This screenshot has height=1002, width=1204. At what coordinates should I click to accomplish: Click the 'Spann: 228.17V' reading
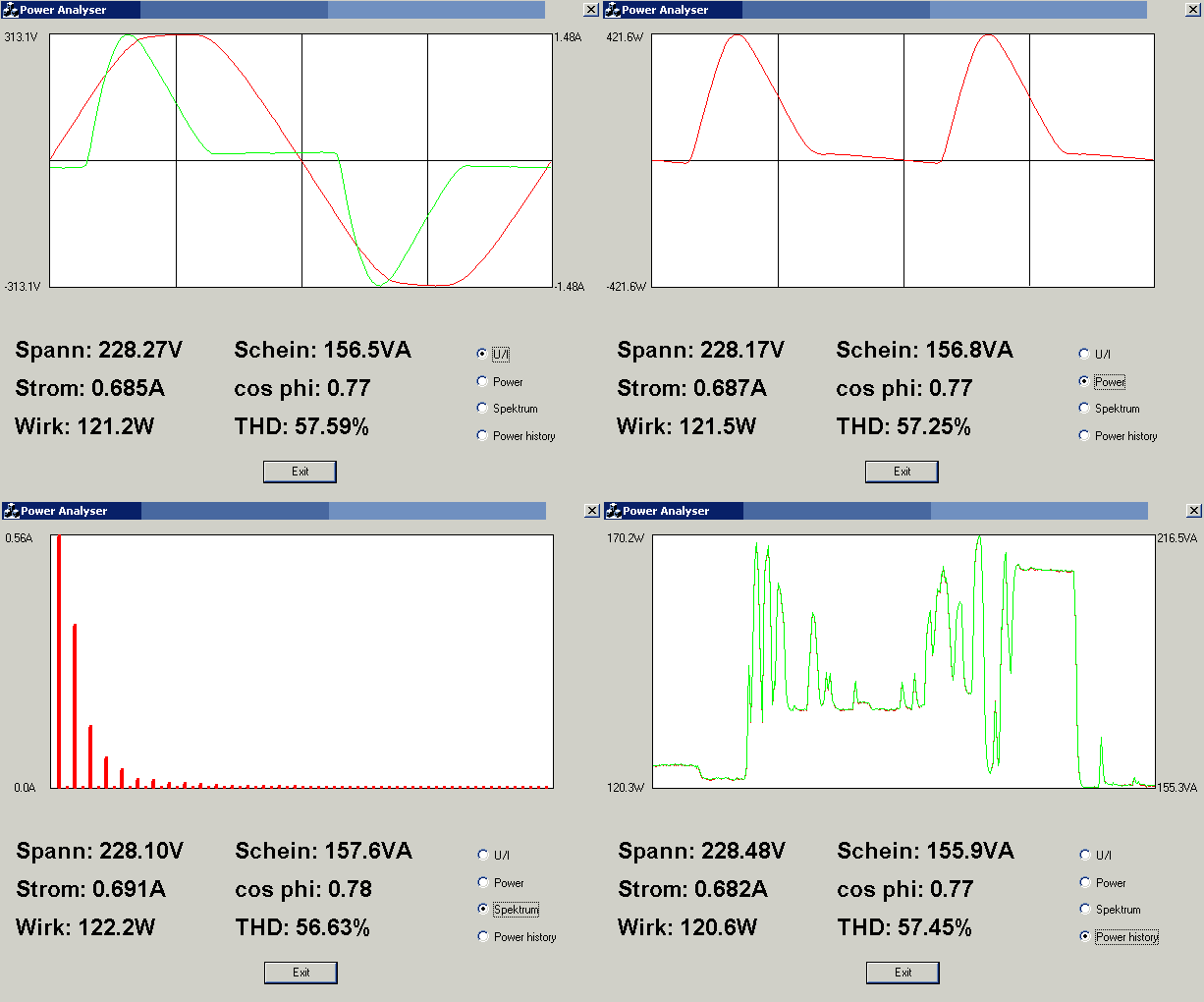pos(701,351)
